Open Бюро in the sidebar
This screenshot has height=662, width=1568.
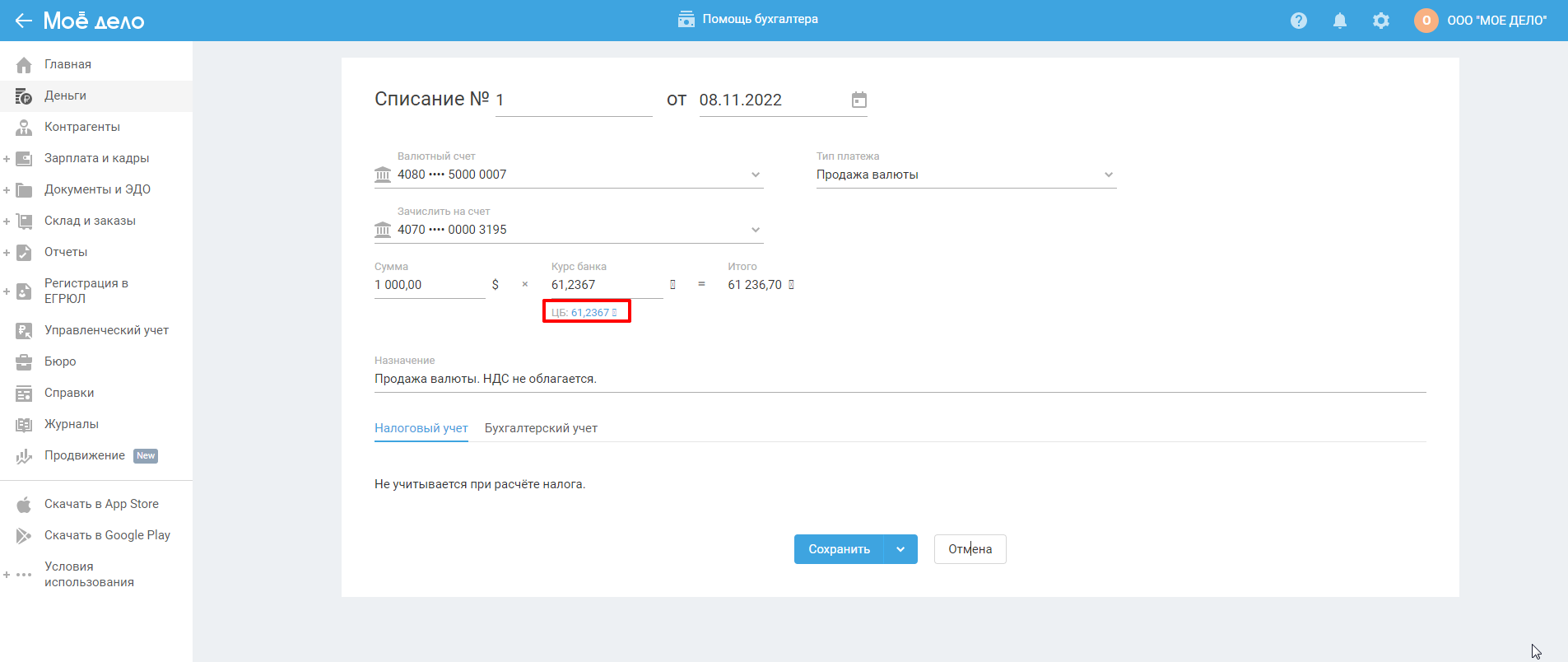coord(96,361)
